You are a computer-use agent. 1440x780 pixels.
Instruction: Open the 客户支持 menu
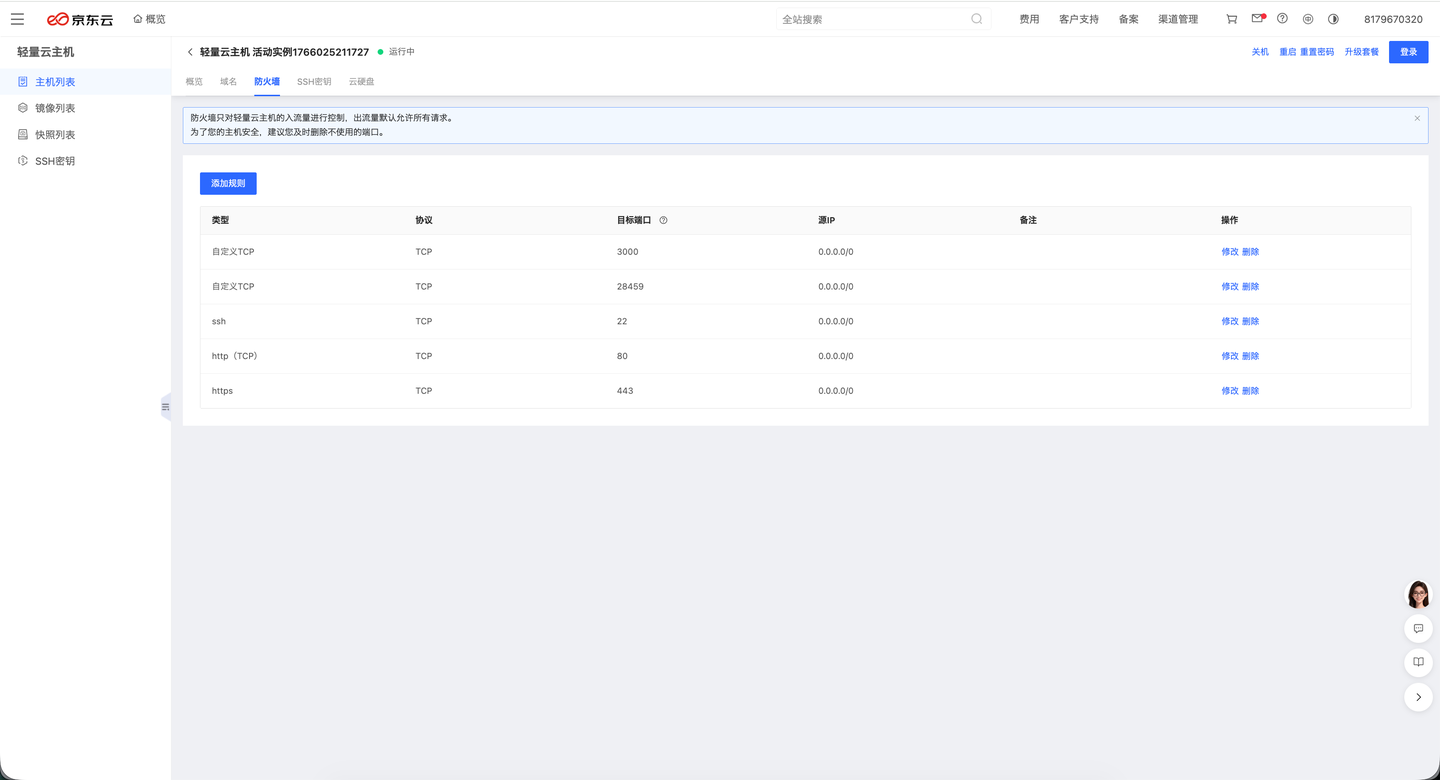pos(1079,19)
